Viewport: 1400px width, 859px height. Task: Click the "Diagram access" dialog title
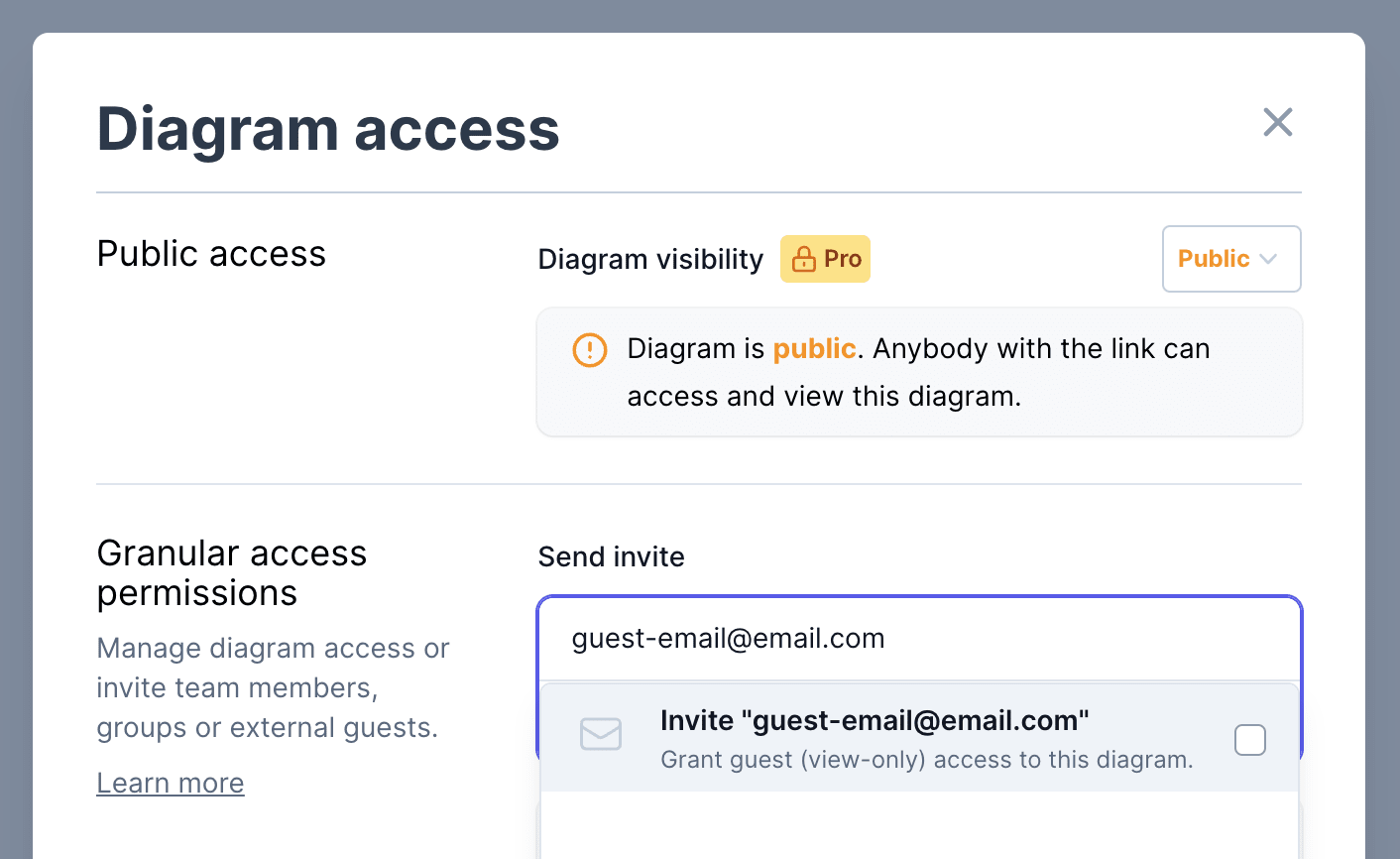pos(328,129)
